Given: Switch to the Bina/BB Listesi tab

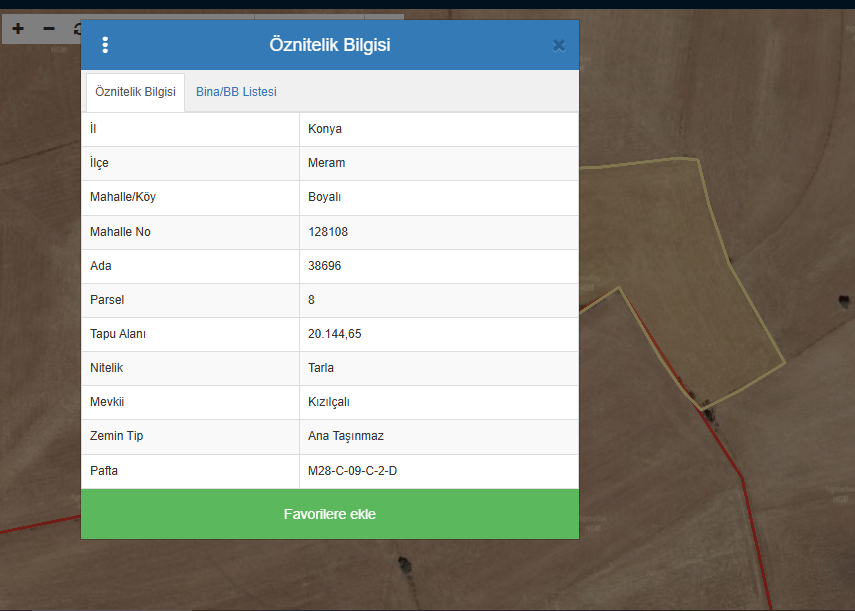Looking at the screenshot, I should click(x=236, y=92).
